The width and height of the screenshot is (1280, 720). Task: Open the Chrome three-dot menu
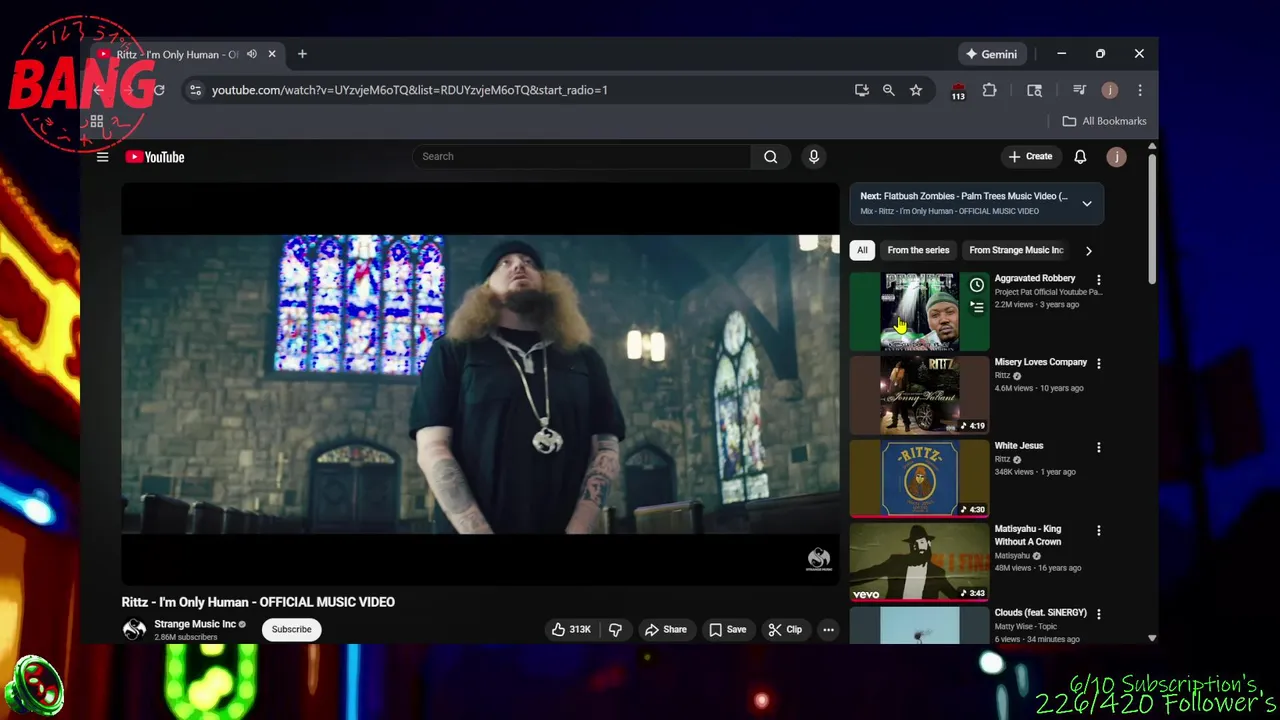coord(1140,90)
